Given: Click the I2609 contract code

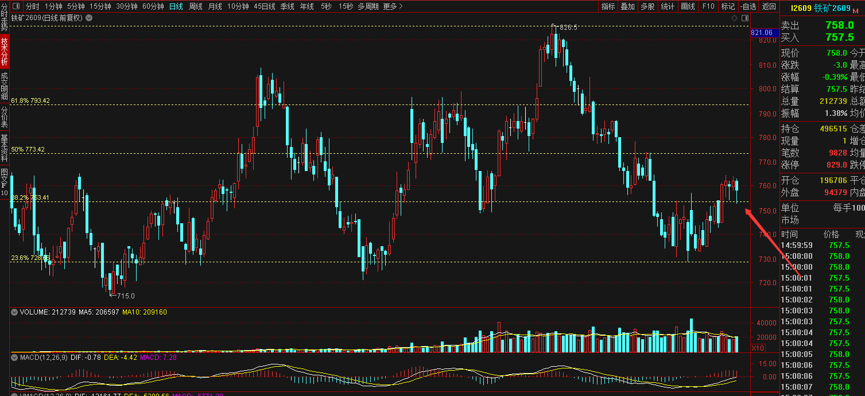Looking at the screenshot, I should [x=800, y=8].
